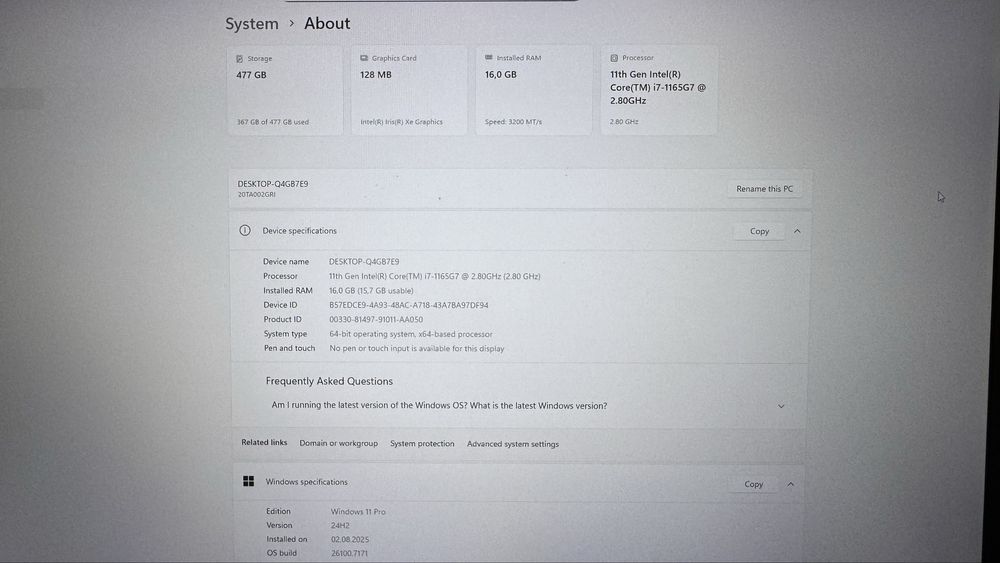Click the Windows logo icon

[x=249, y=481]
